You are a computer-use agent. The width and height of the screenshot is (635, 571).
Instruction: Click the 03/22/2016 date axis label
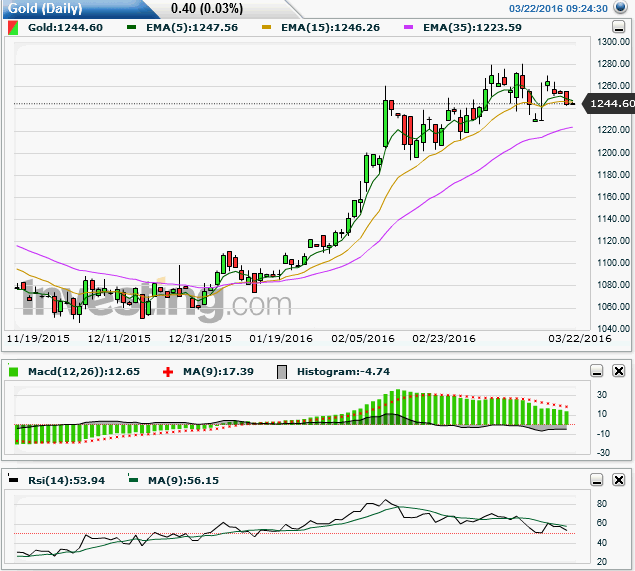click(580, 339)
